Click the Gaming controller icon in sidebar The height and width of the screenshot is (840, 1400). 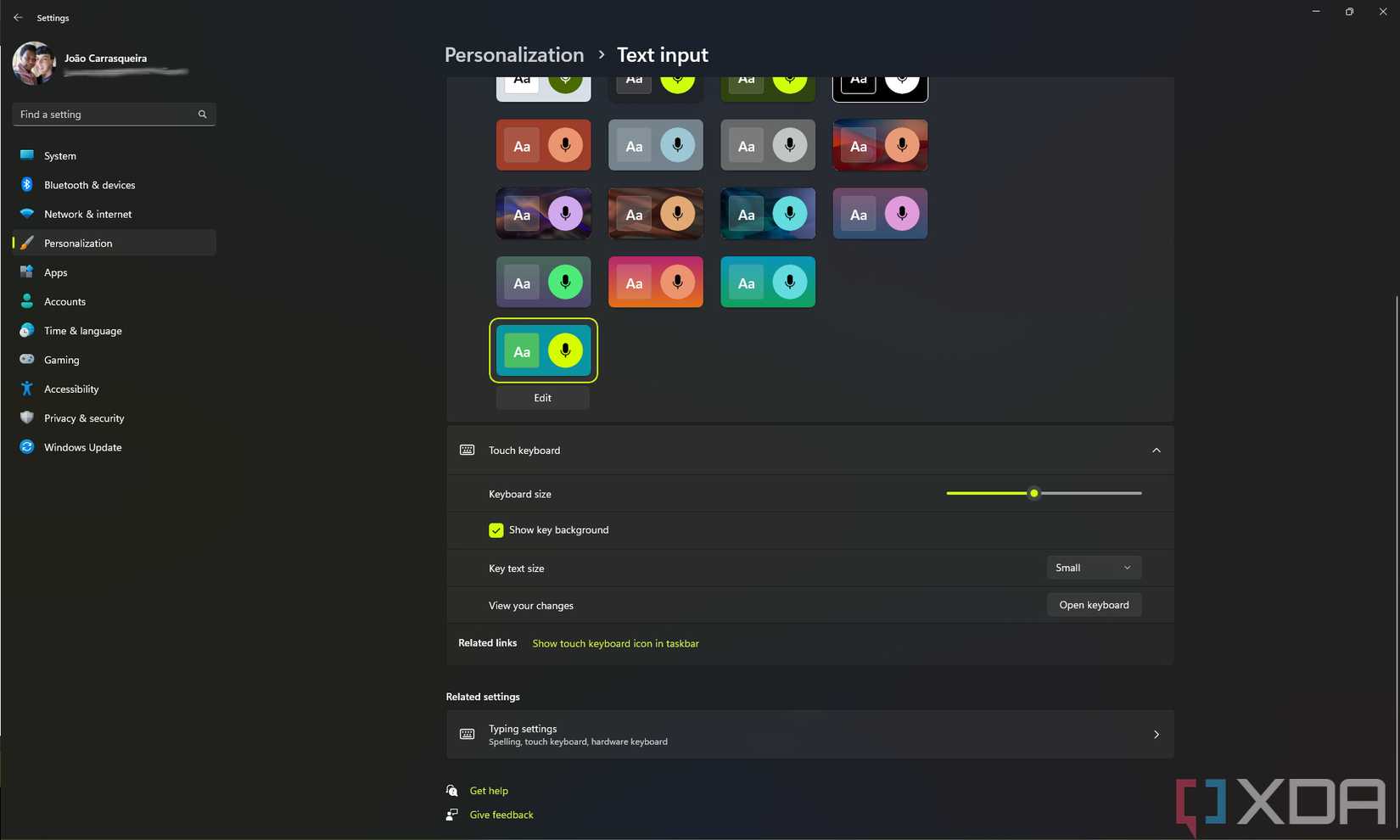tap(27, 360)
